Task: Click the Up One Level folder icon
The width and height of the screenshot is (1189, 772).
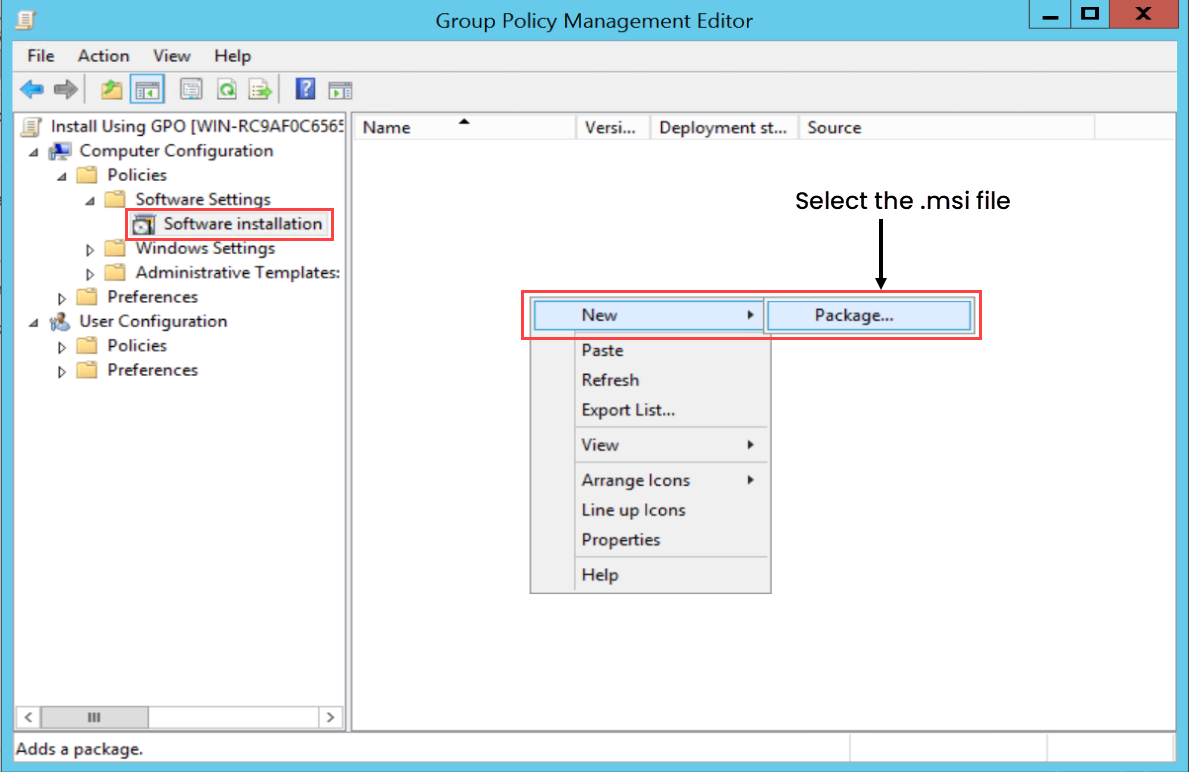Action: click(x=112, y=90)
